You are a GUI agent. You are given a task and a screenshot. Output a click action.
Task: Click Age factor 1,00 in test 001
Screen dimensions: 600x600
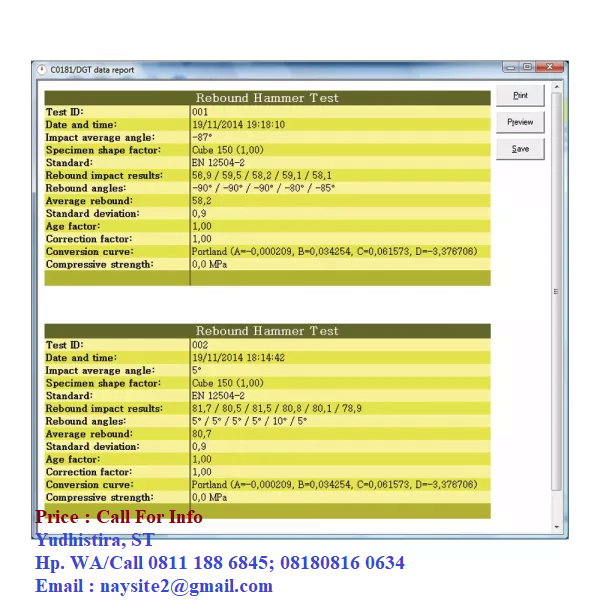[202, 227]
